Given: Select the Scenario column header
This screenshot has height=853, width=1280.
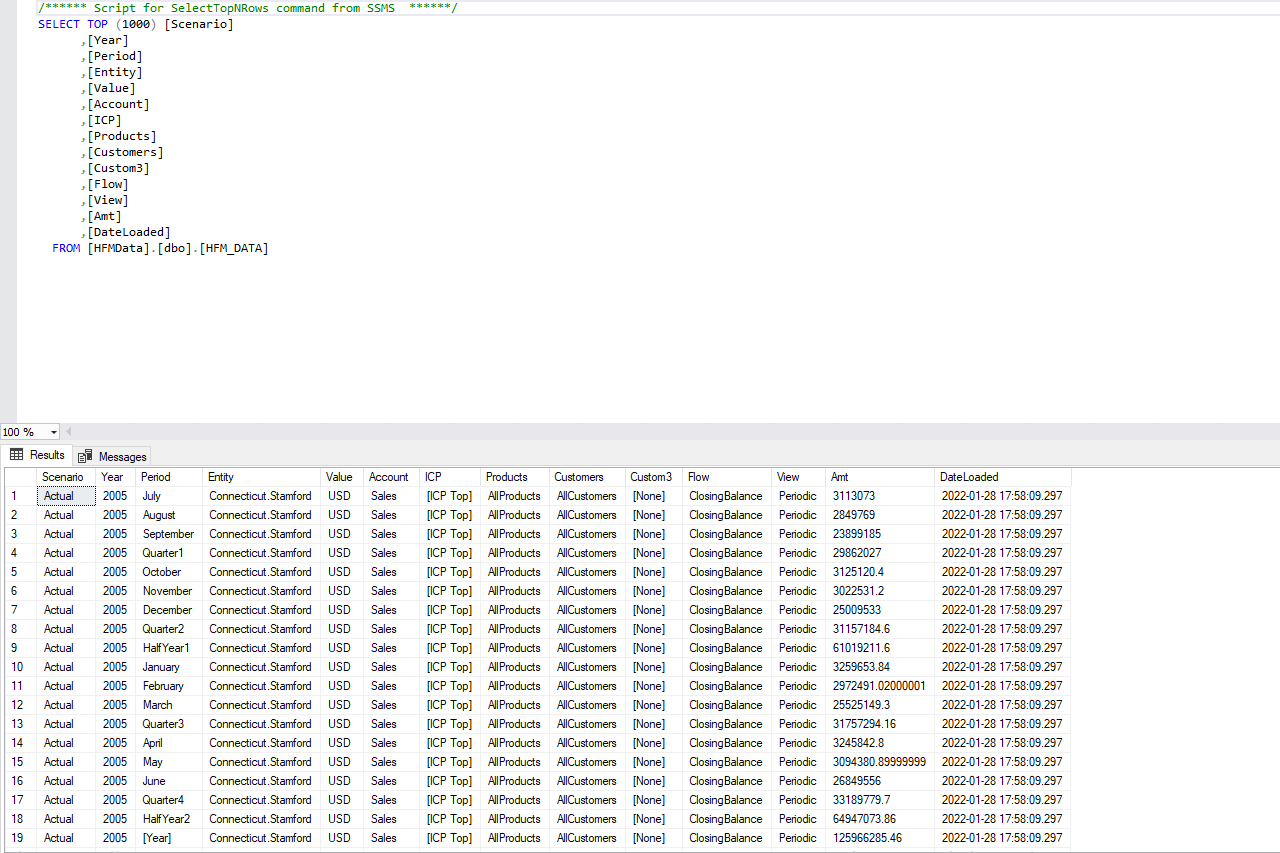Looking at the screenshot, I should [64, 477].
